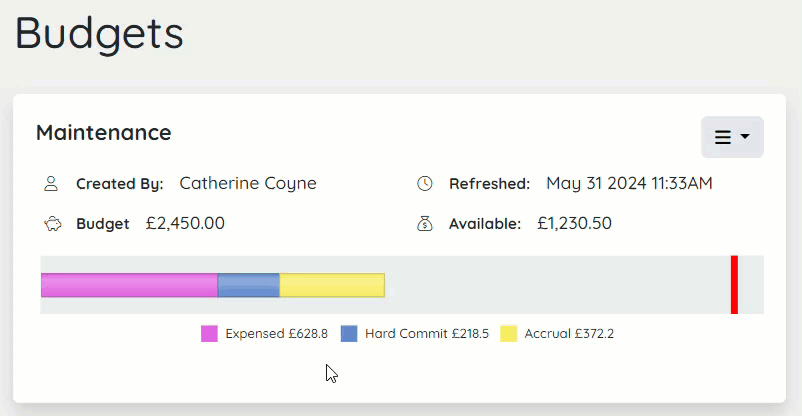Viewport: 802px width, 416px height.
Task: Click the £1,230.50 available amount
Action: [574, 223]
